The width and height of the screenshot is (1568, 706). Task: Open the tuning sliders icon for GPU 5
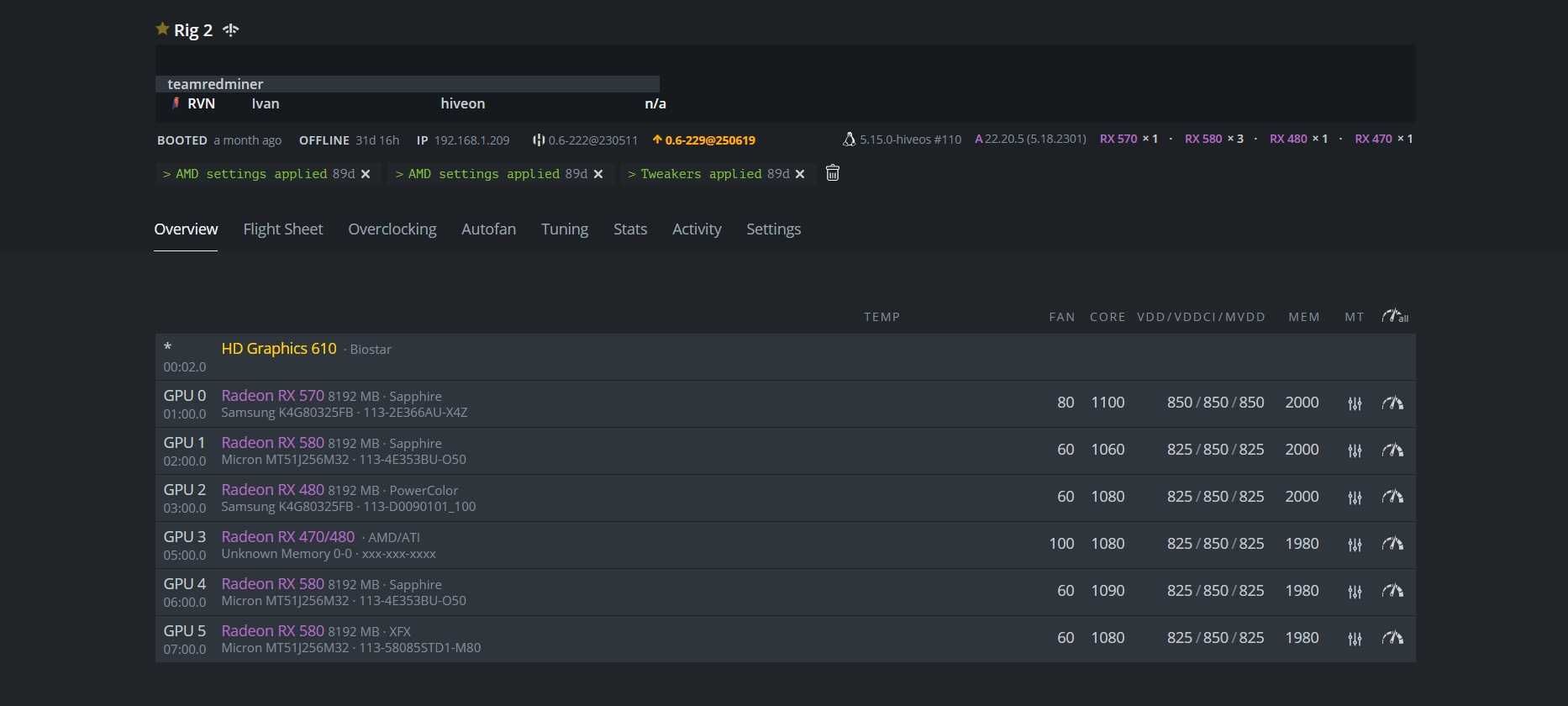[x=1355, y=639]
